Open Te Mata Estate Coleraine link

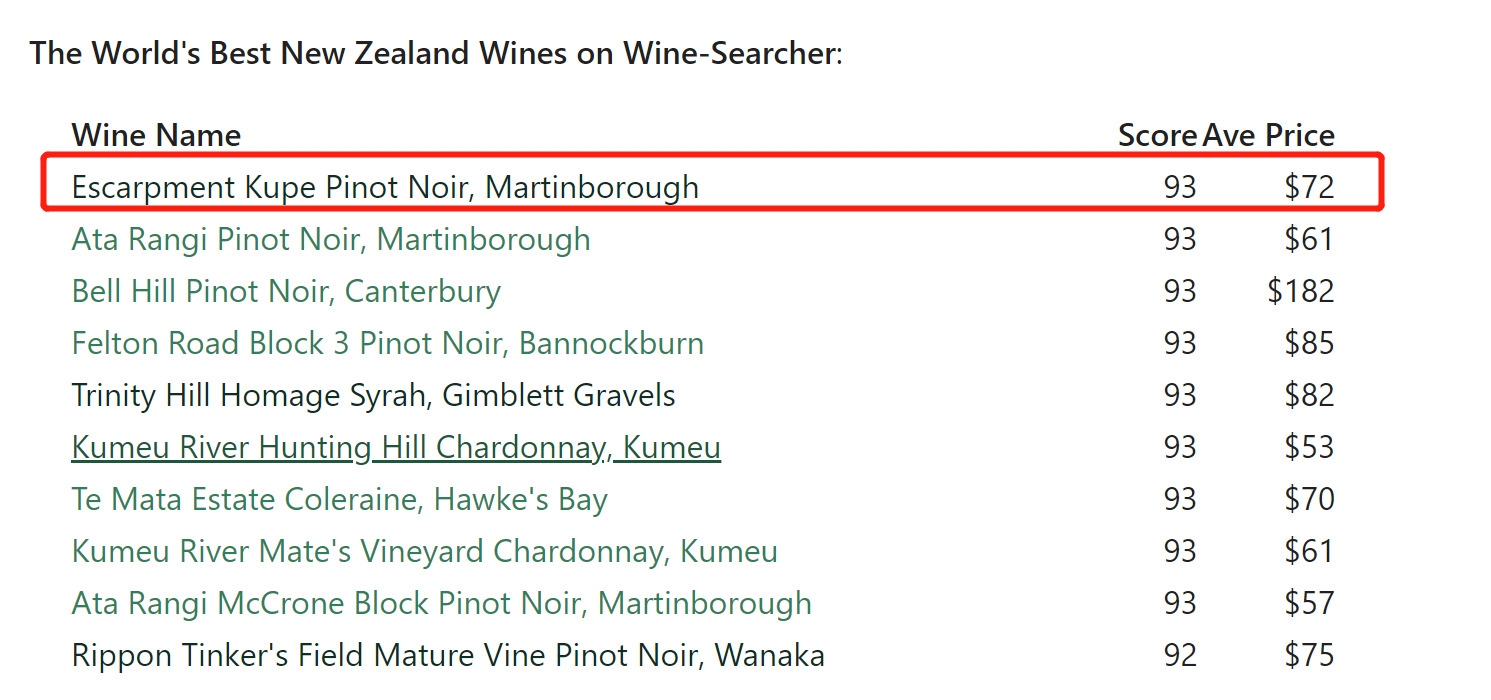coord(339,499)
